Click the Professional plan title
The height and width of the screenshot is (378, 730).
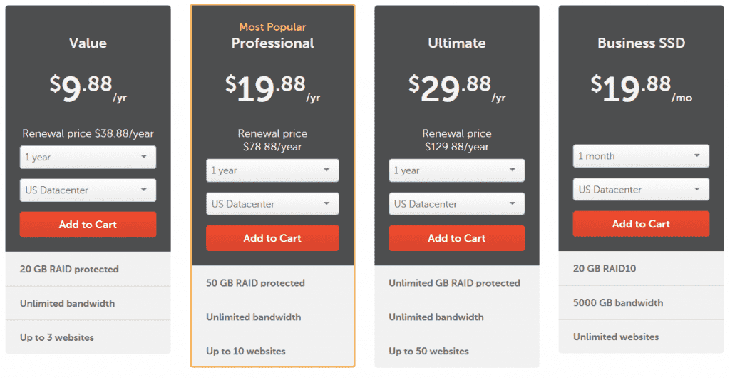pos(273,43)
